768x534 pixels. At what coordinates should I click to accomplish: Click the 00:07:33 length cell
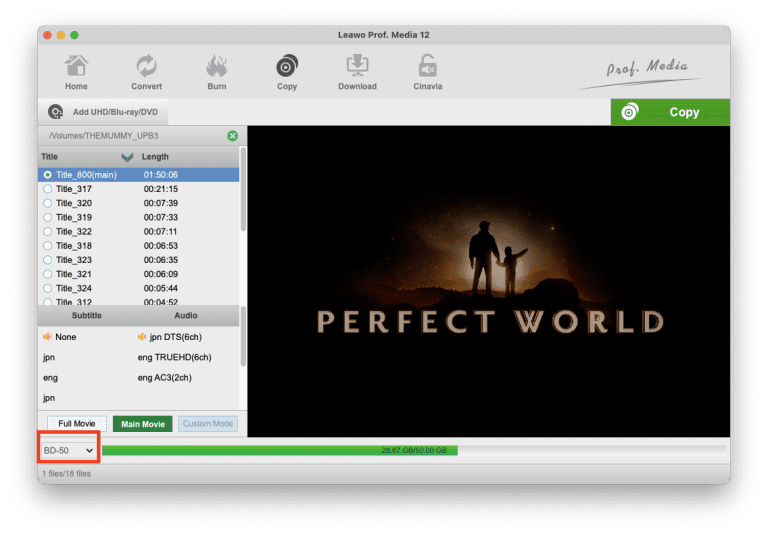161,218
